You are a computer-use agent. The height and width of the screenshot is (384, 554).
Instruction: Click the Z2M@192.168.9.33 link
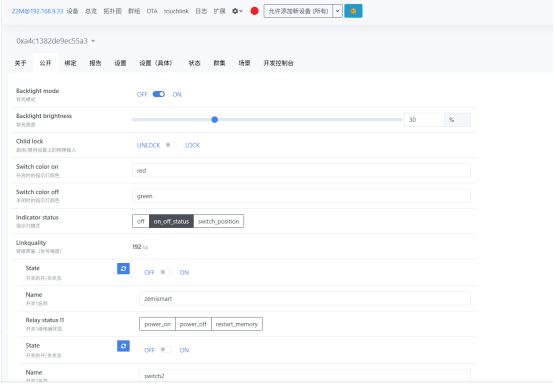37,11
